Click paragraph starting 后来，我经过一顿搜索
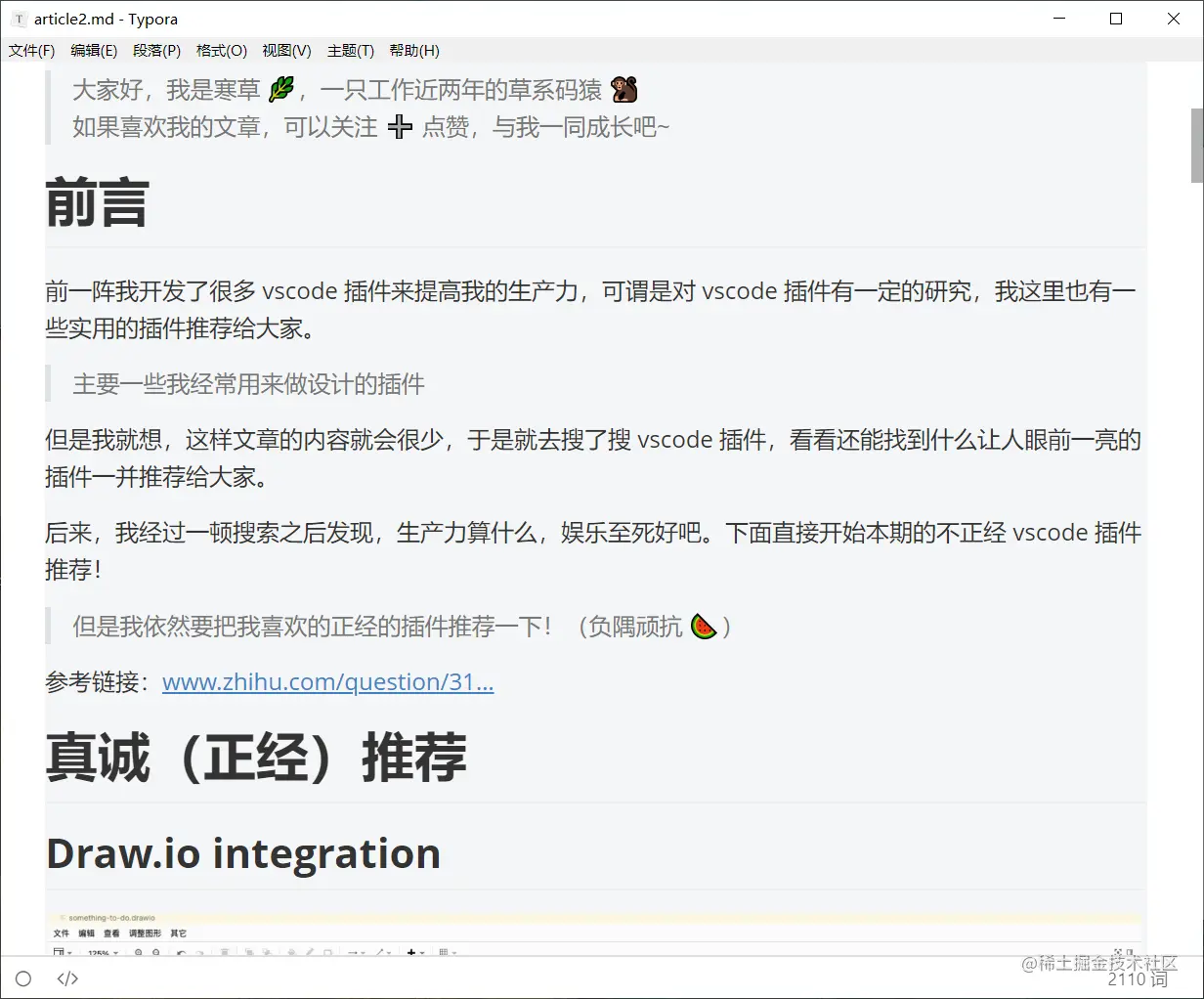 593,551
